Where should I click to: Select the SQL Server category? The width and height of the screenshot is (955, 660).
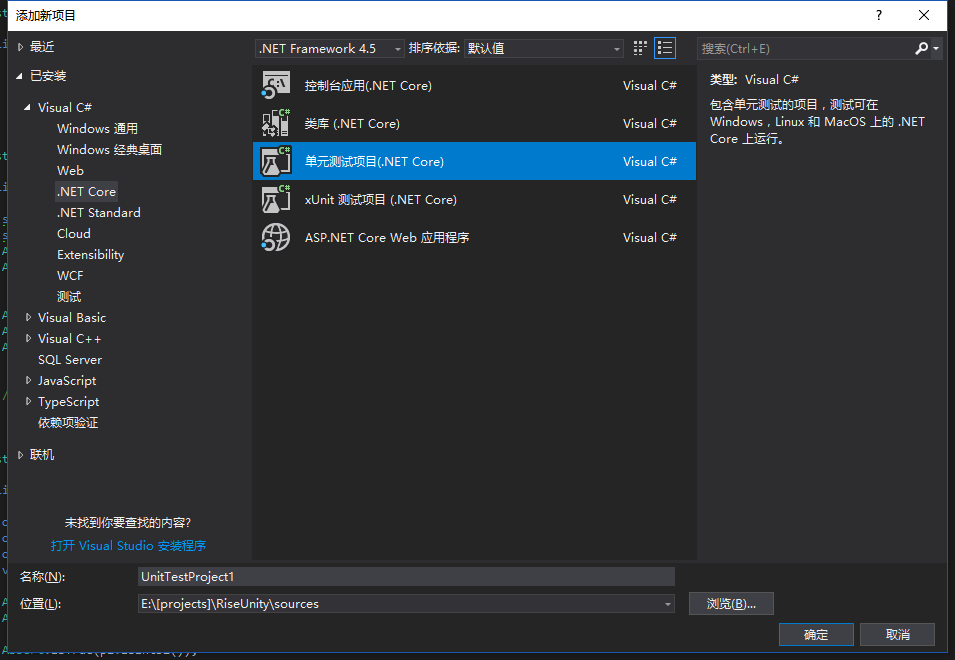click(70, 360)
